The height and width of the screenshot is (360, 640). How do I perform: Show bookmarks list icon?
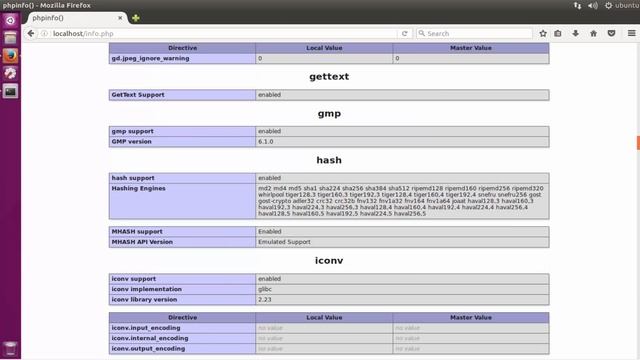pos(558,33)
